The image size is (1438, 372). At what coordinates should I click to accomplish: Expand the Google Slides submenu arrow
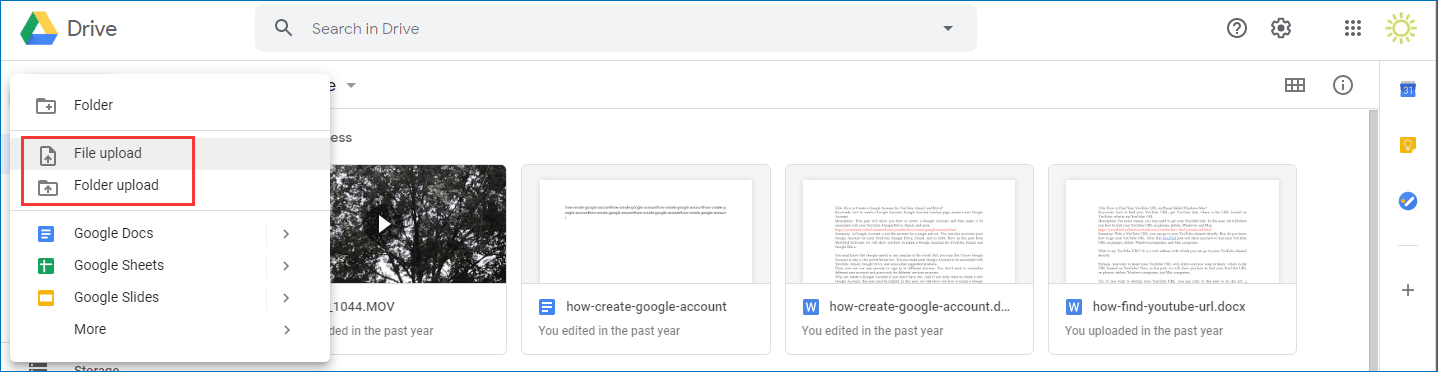286,298
